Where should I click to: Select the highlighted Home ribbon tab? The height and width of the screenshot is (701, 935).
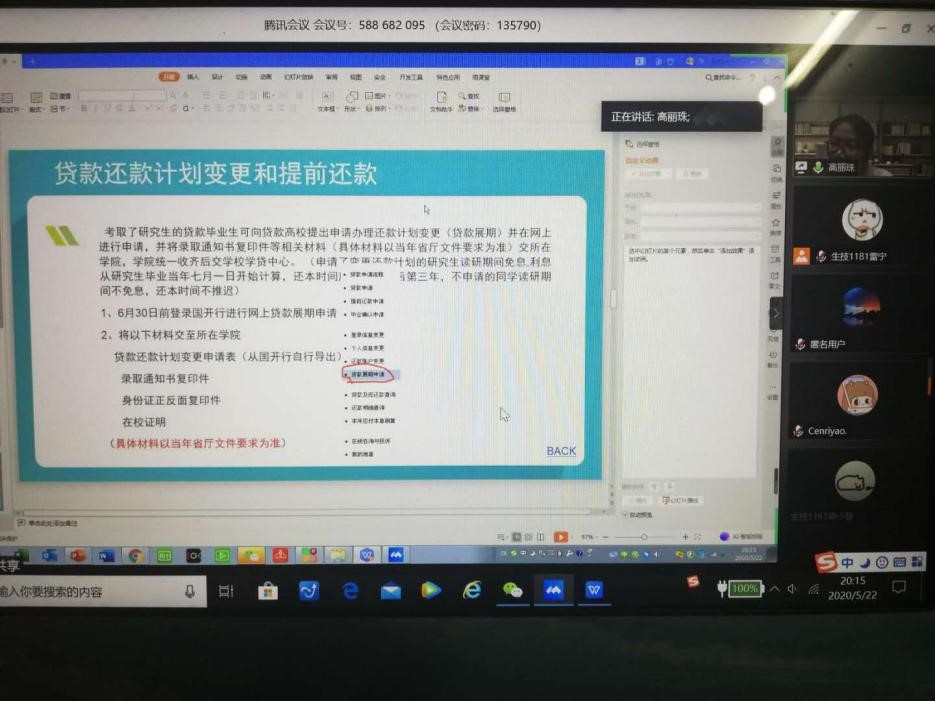[x=169, y=76]
